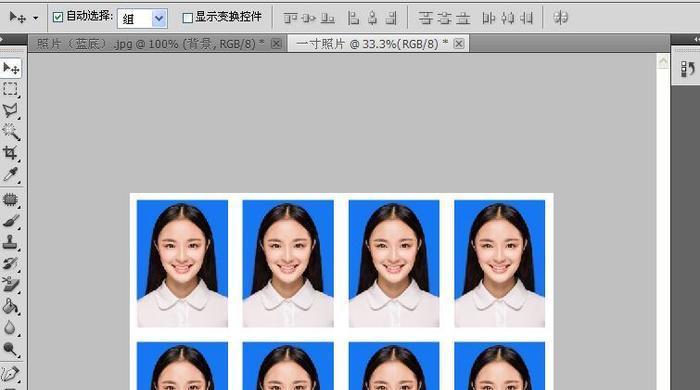Align top edges of layers
The image size is (700, 390).
click(x=291, y=18)
